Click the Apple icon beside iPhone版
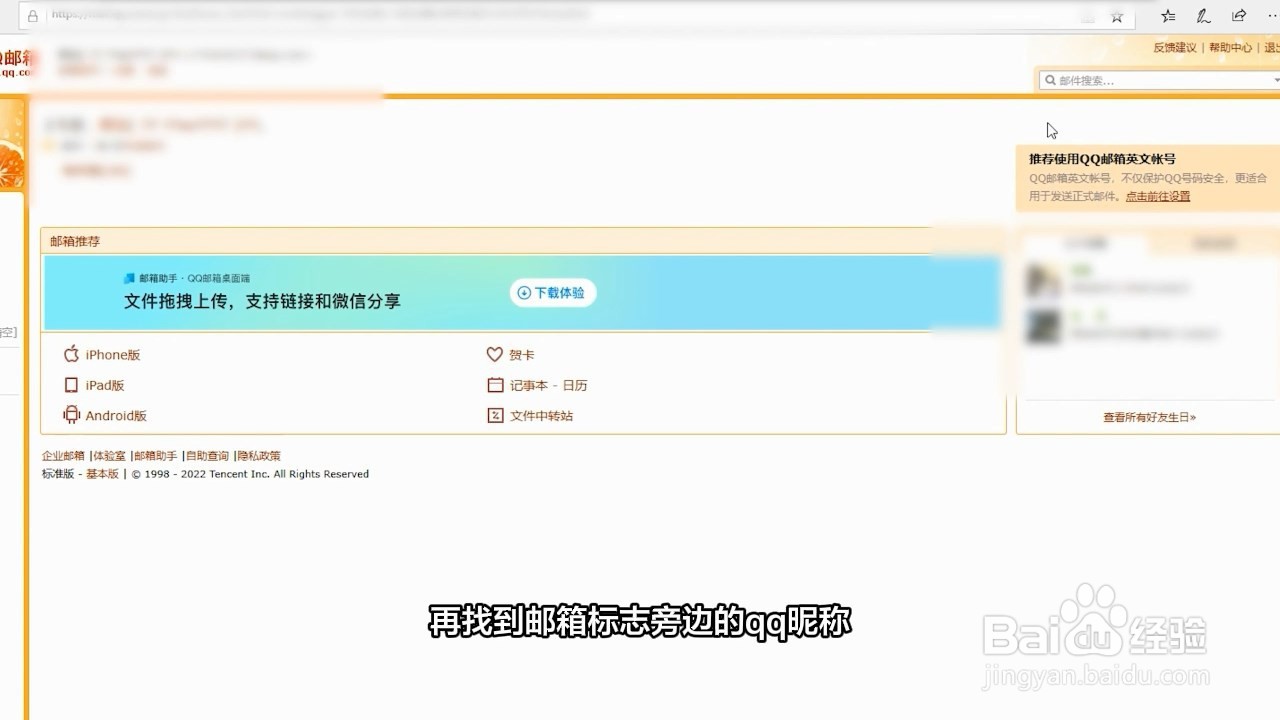The image size is (1280, 720). coord(71,354)
